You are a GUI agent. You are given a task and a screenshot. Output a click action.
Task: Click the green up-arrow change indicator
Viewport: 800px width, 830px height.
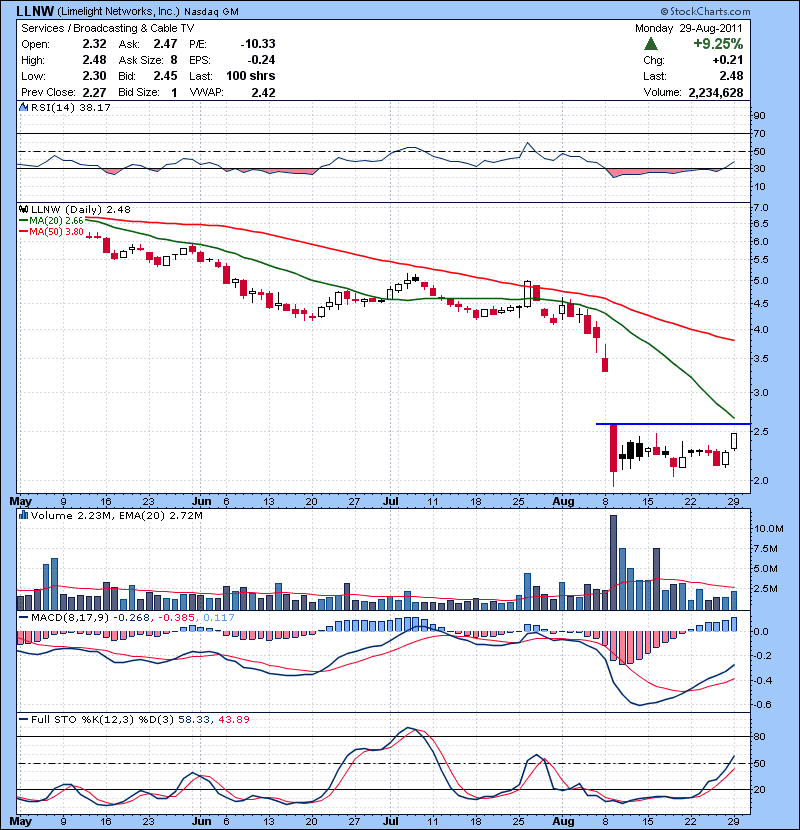pyautogui.click(x=651, y=44)
